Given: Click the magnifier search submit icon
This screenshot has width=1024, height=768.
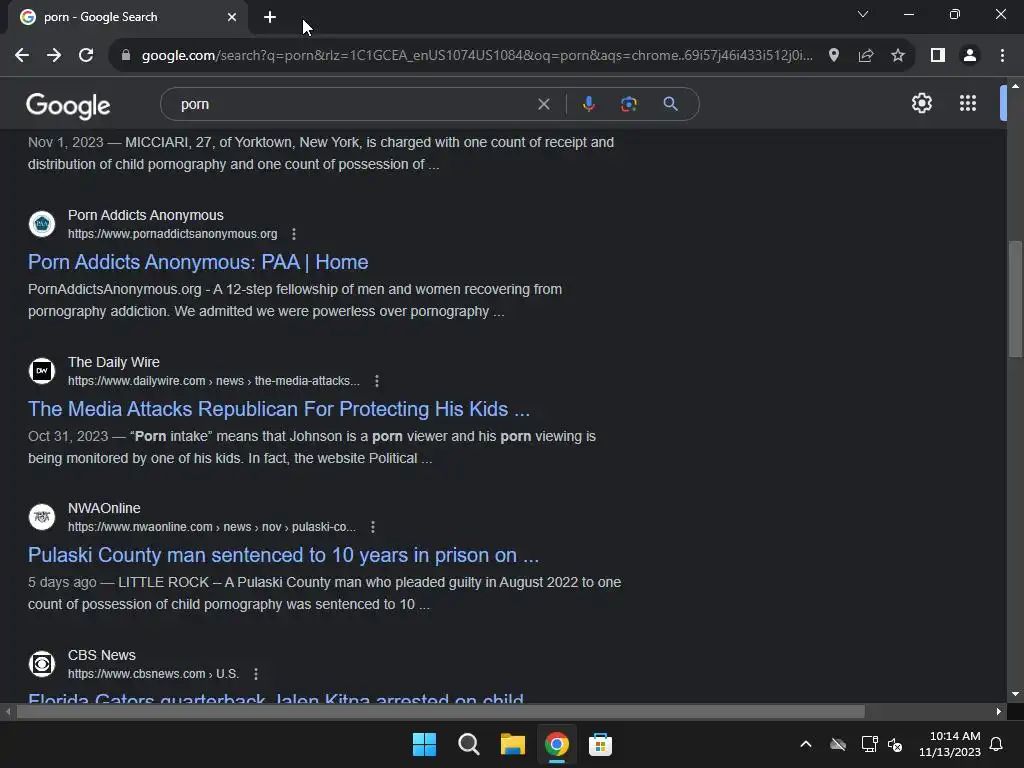Looking at the screenshot, I should tap(671, 104).
